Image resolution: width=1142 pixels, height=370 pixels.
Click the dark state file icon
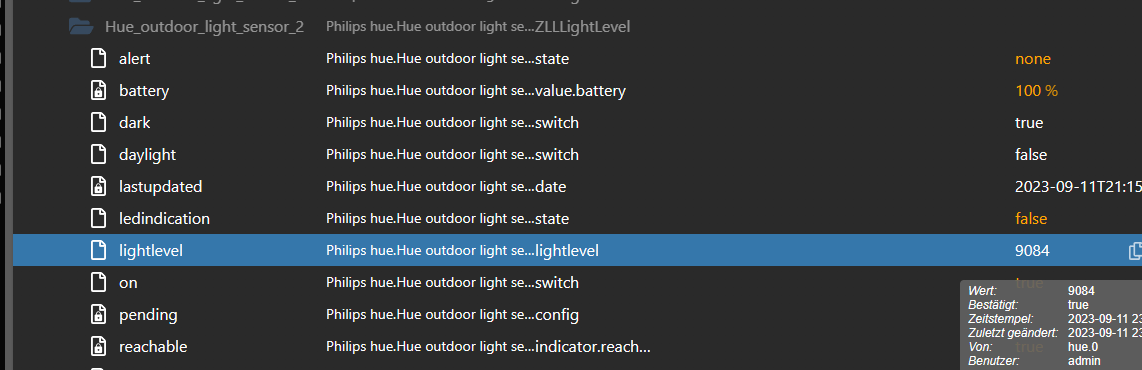coord(98,122)
